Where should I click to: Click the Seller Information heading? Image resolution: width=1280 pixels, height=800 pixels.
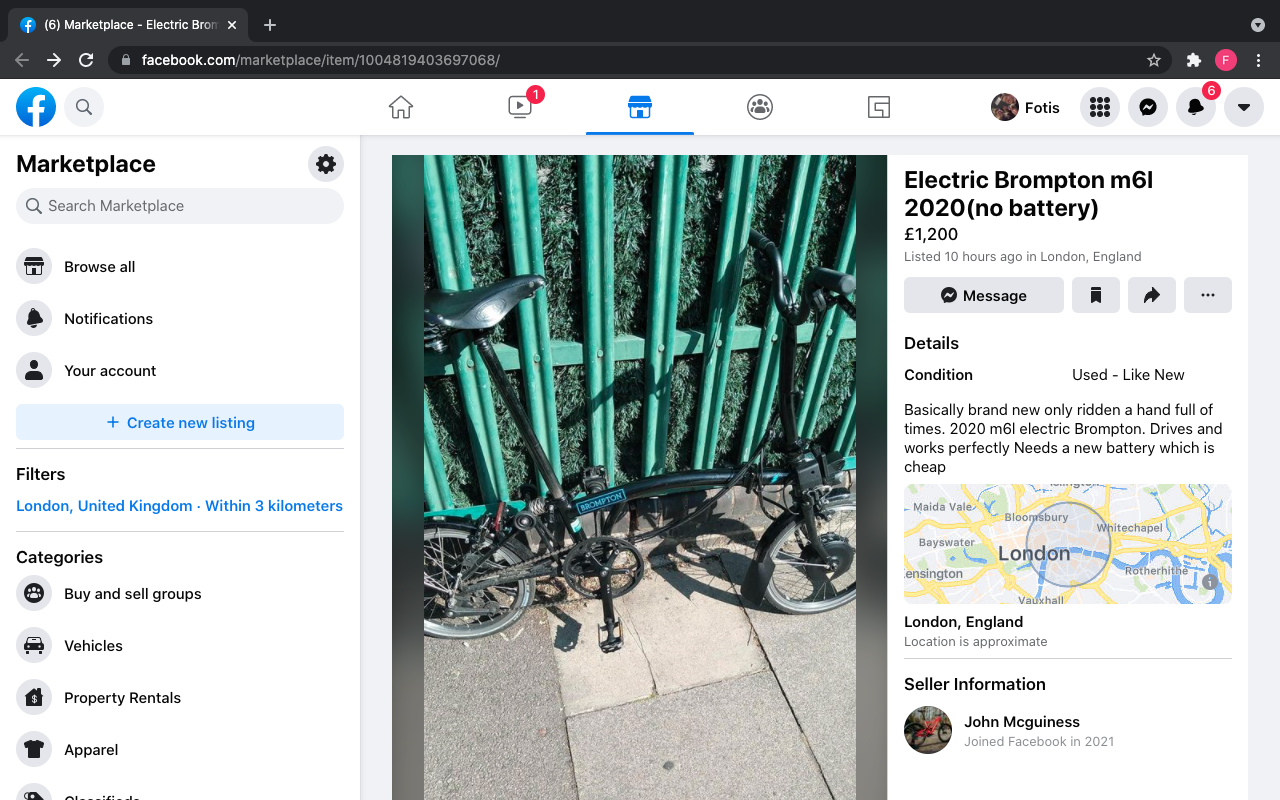point(975,684)
